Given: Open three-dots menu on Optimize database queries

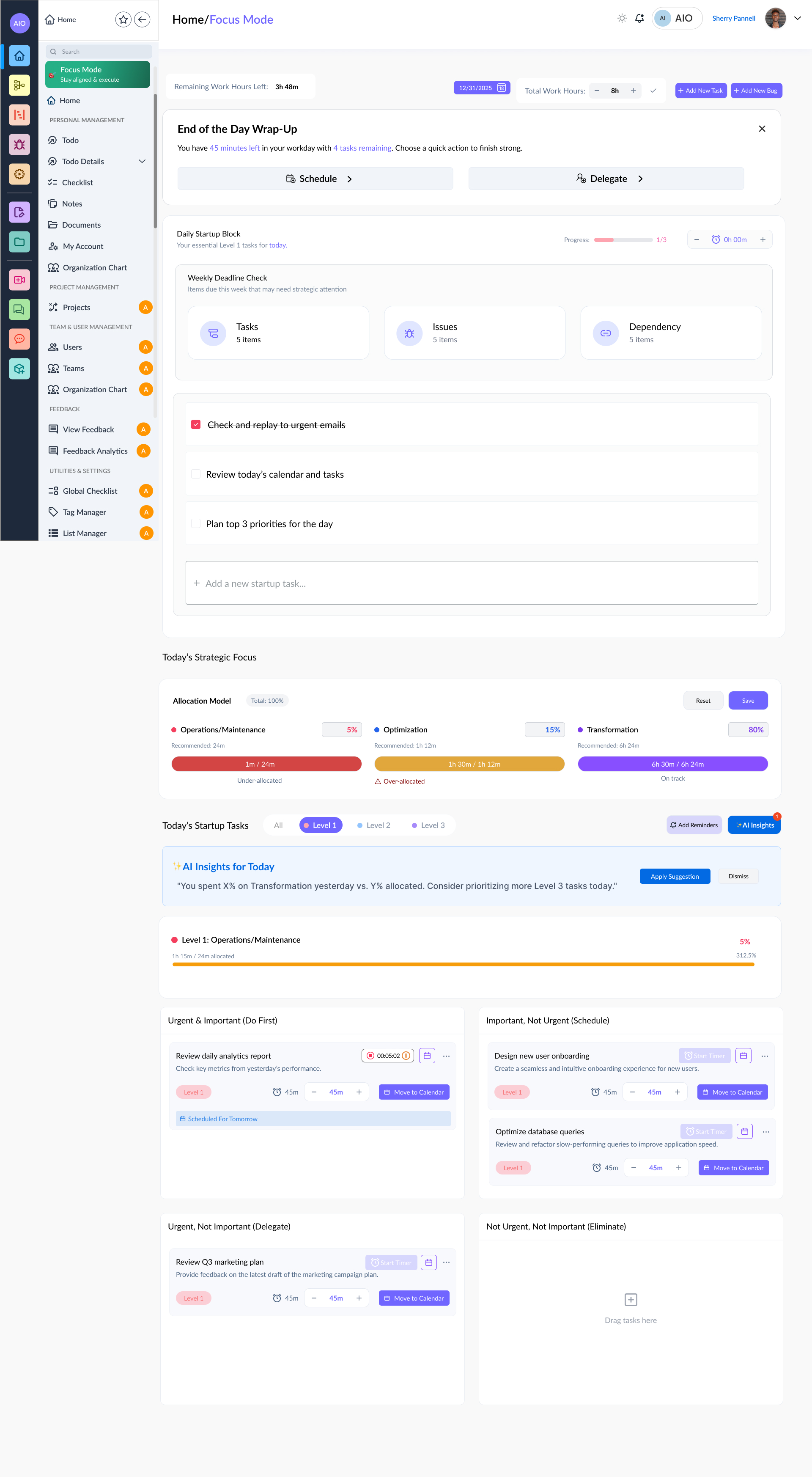Looking at the screenshot, I should pyautogui.click(x=765, y=1132).
